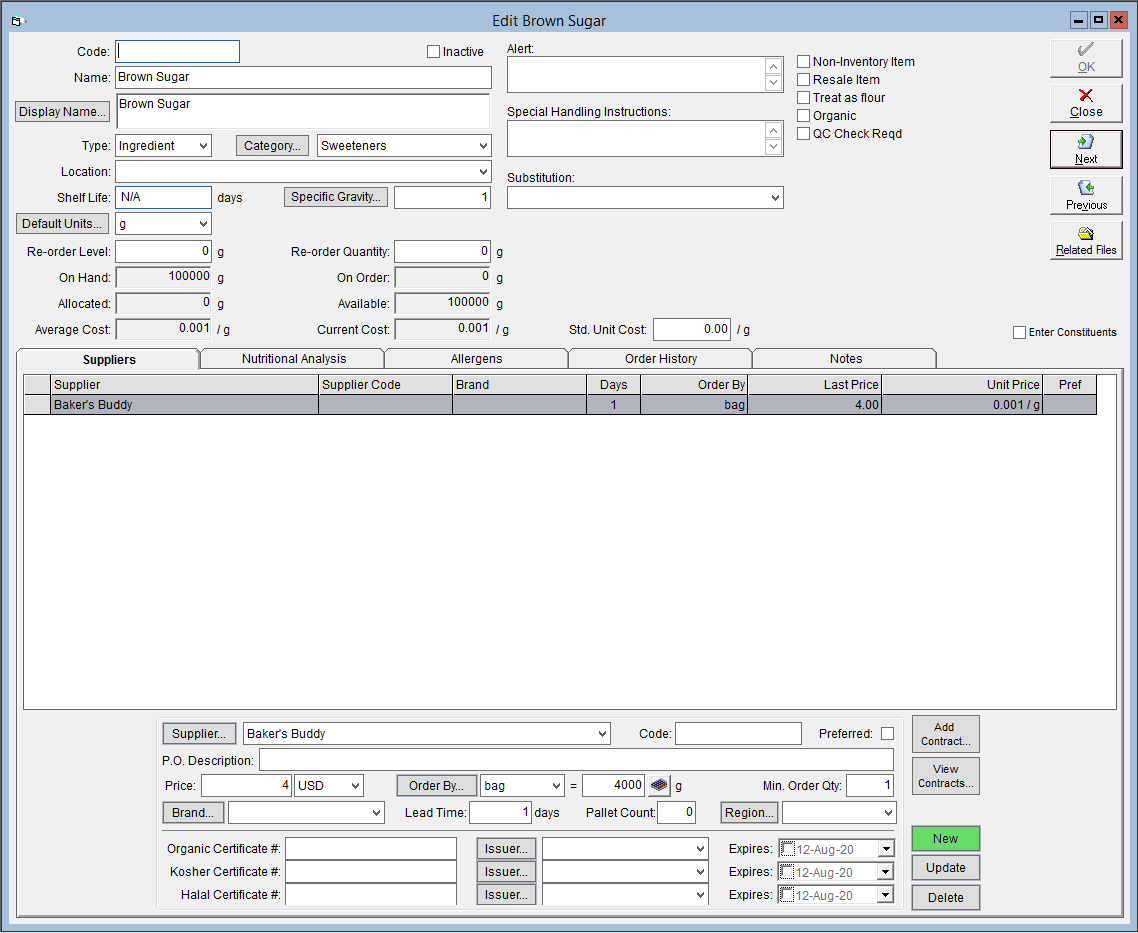This screenshot has height=933, width=1138.
Task: Click the Kosher Certificate # input field
Action: [x=371, y=871]
